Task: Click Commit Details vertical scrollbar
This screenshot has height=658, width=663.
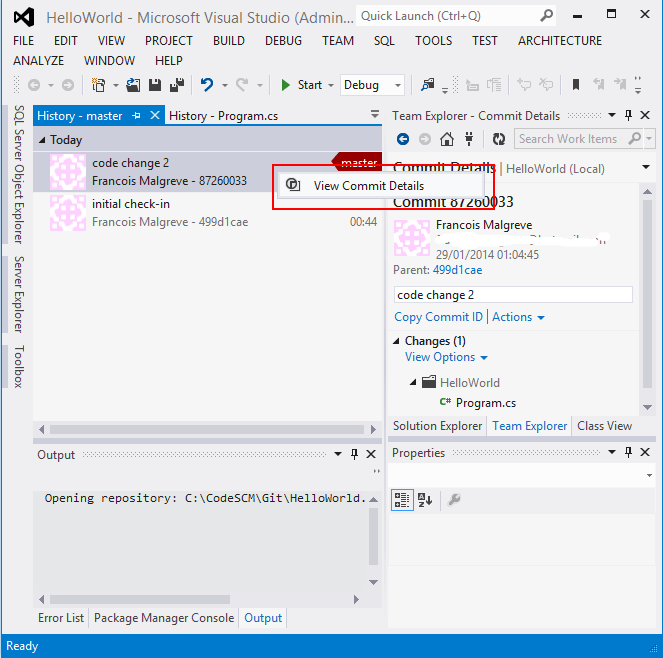Action: point(647,293)
